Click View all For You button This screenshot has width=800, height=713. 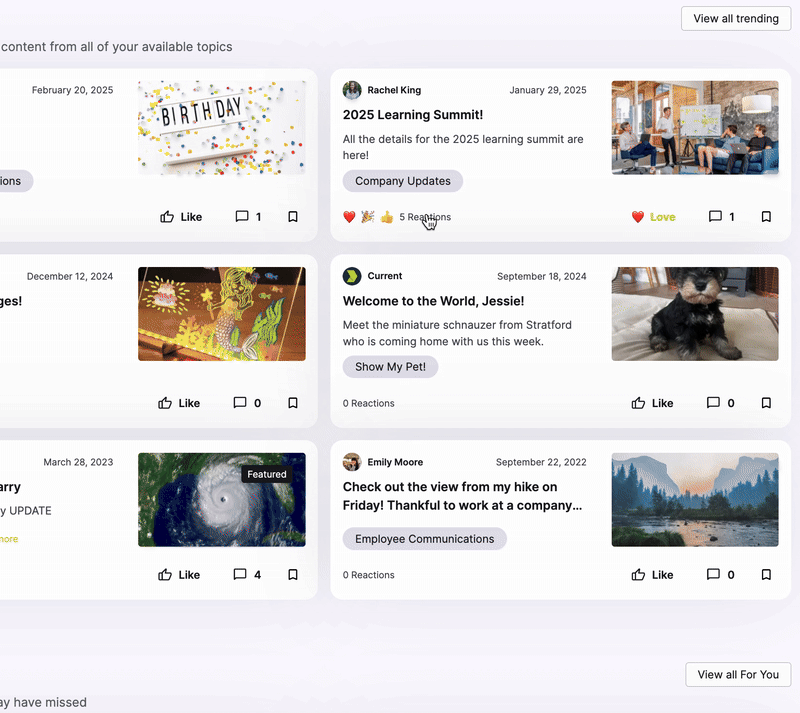[738, 675]
